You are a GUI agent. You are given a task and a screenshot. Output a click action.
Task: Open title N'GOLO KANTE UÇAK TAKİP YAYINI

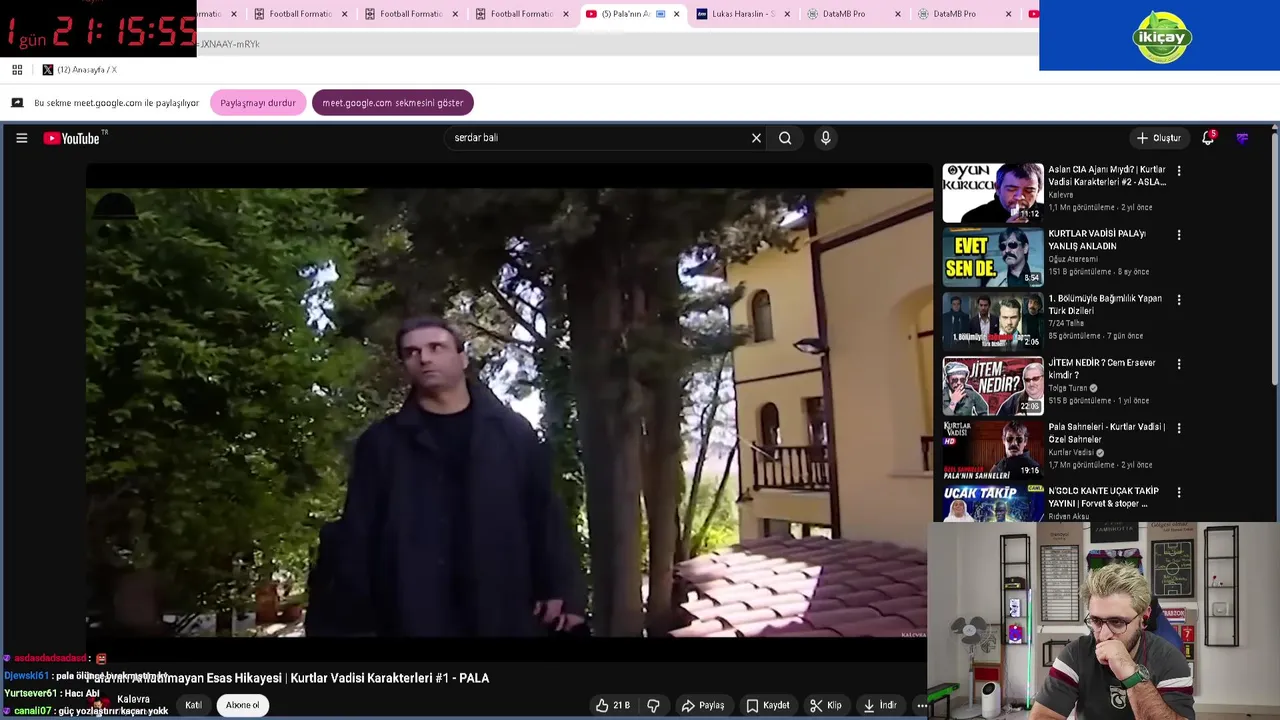coord(1103,497)
